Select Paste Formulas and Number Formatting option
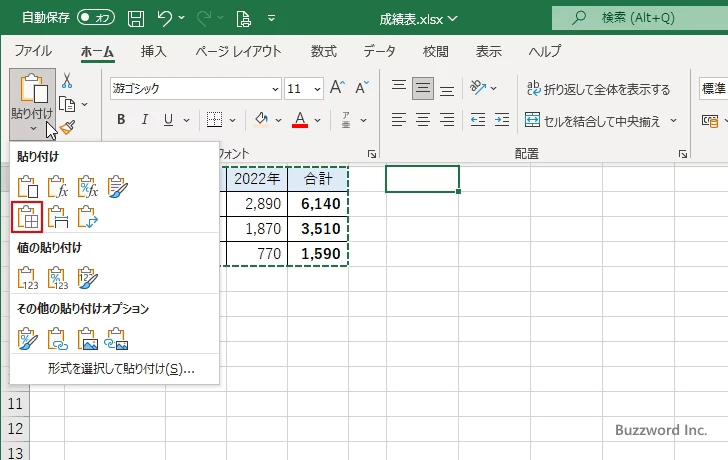Screen dimensions: 728x460 point(88,187)
